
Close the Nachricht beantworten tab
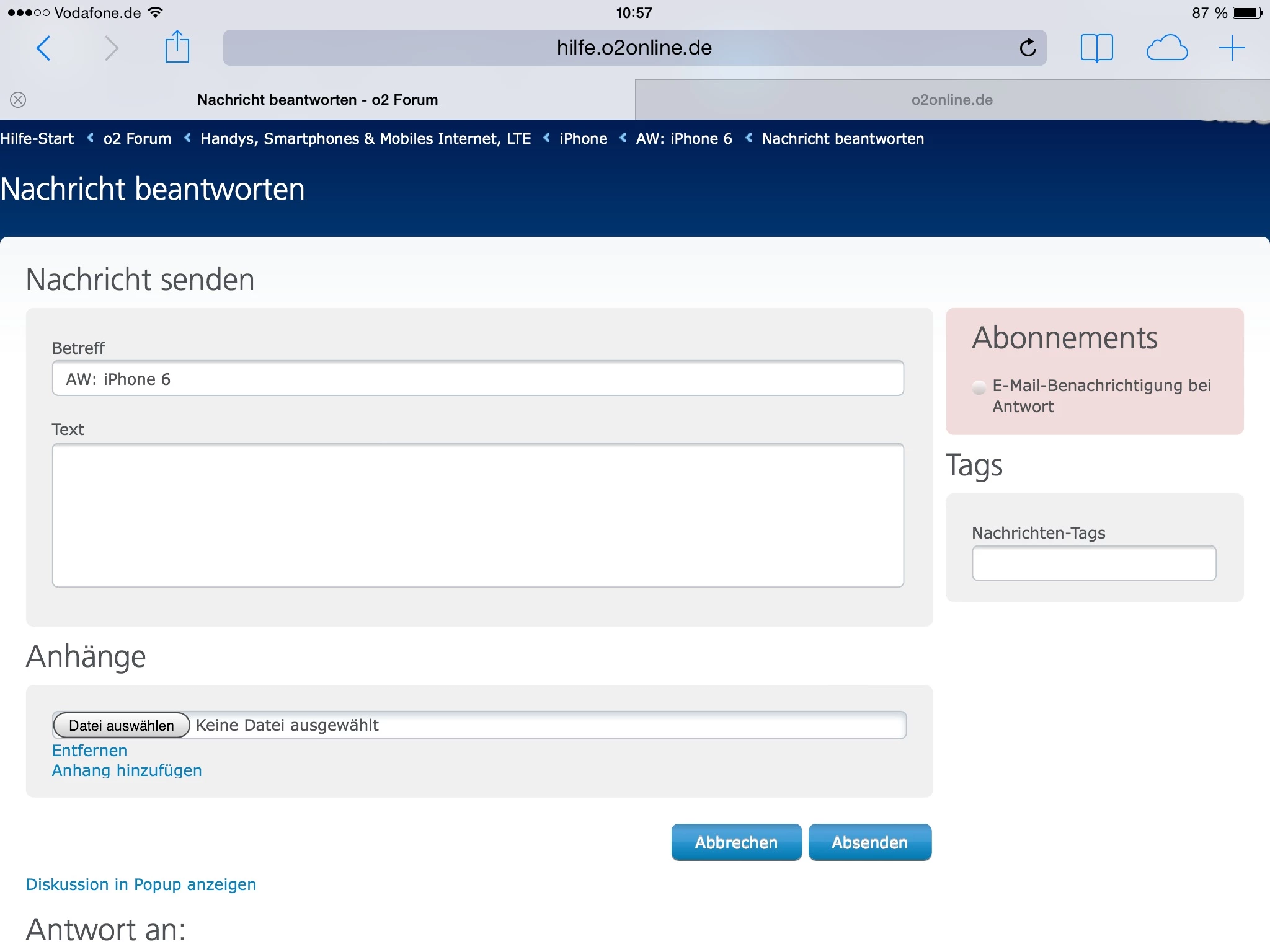(18, 100)
